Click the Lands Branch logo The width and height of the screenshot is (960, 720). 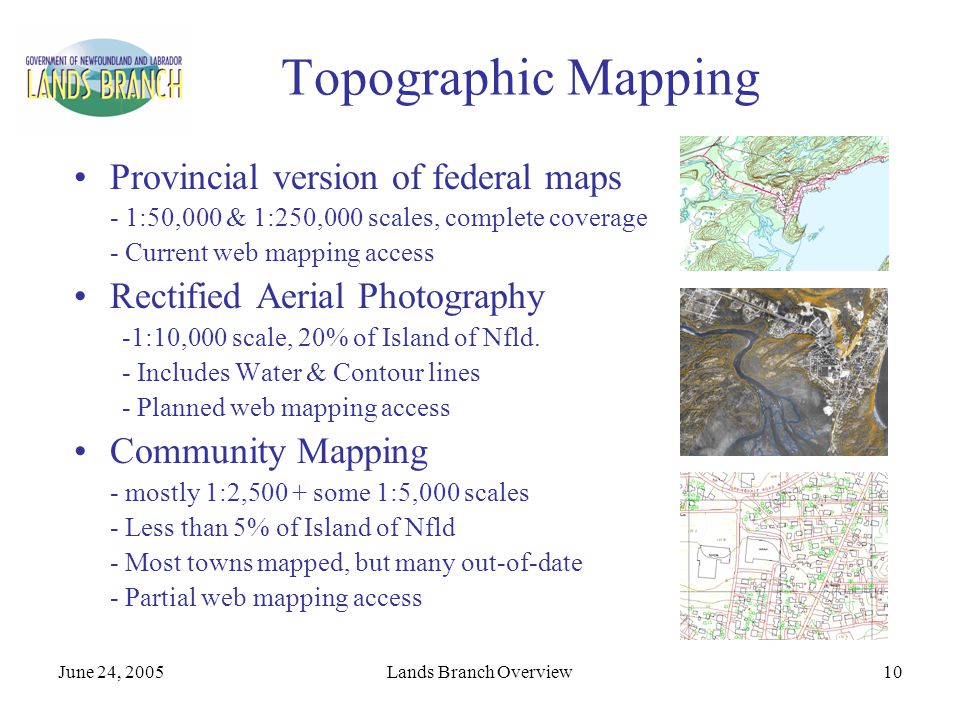tap(104, 78)
